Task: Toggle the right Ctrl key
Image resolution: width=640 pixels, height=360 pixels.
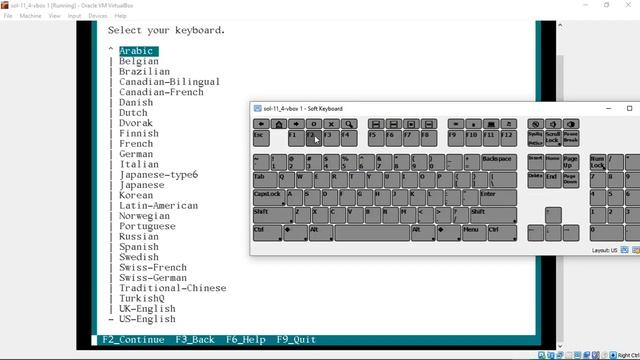Action: coord(502,233)
